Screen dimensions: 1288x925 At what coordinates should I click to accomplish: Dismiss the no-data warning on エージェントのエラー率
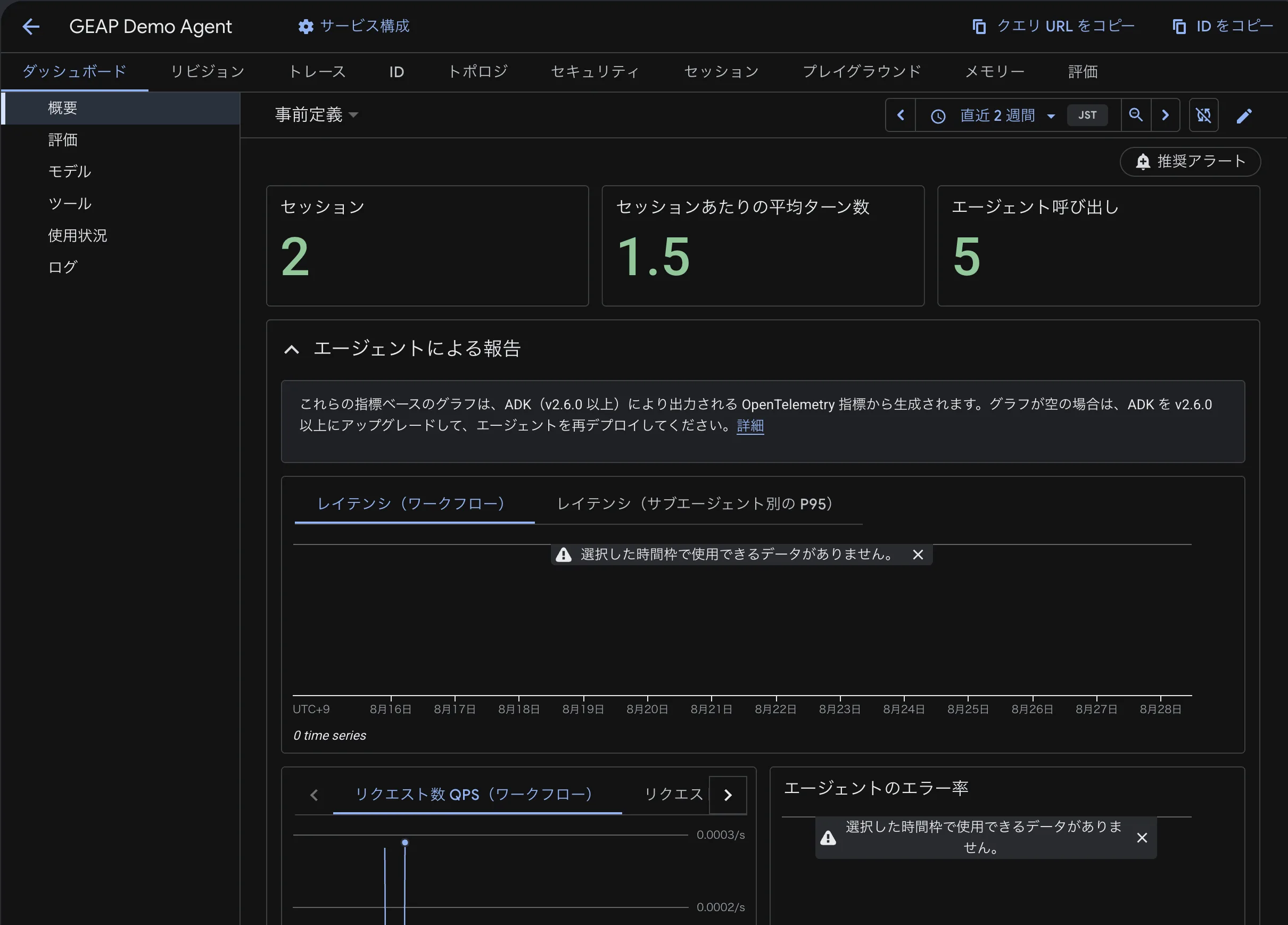pos(1142,837)
